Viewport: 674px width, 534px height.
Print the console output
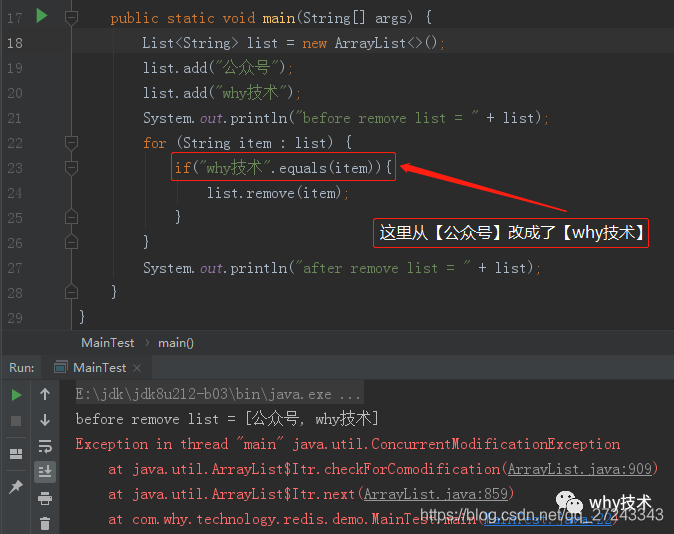pyautogui.click(x=45, y=498)
